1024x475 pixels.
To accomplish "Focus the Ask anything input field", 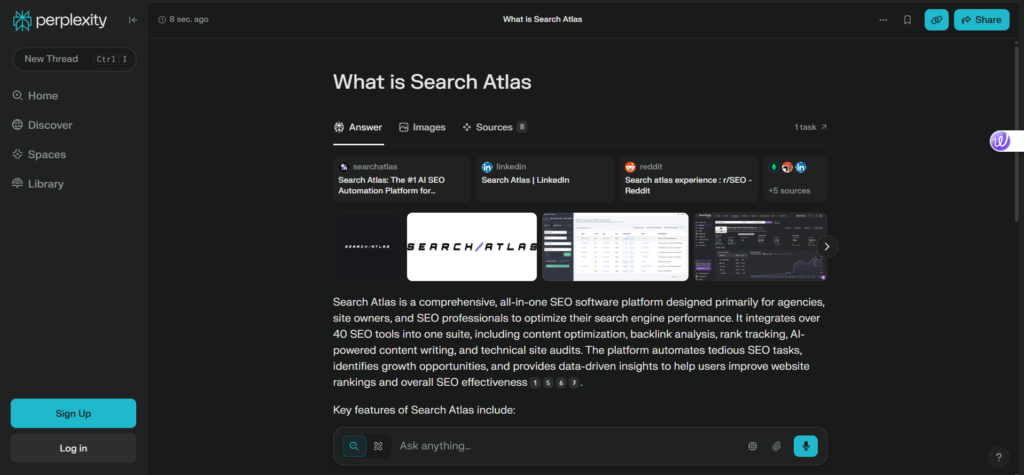I will [568, 446].
